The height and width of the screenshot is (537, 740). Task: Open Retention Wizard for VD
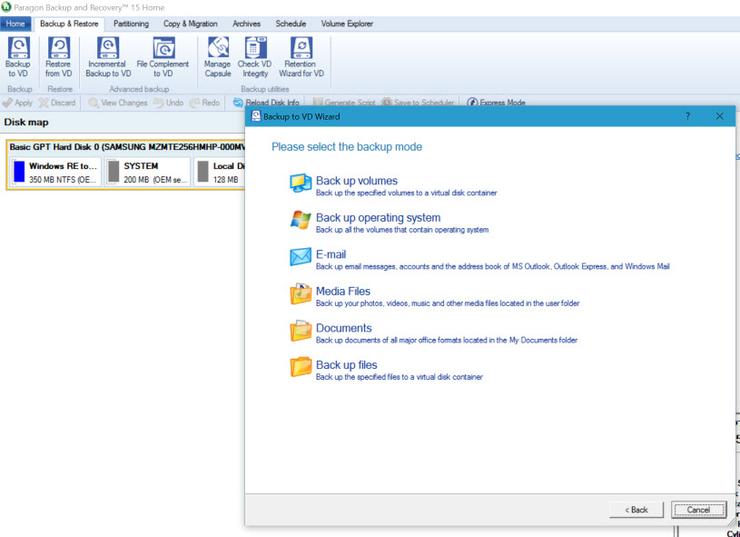(301, 57)
